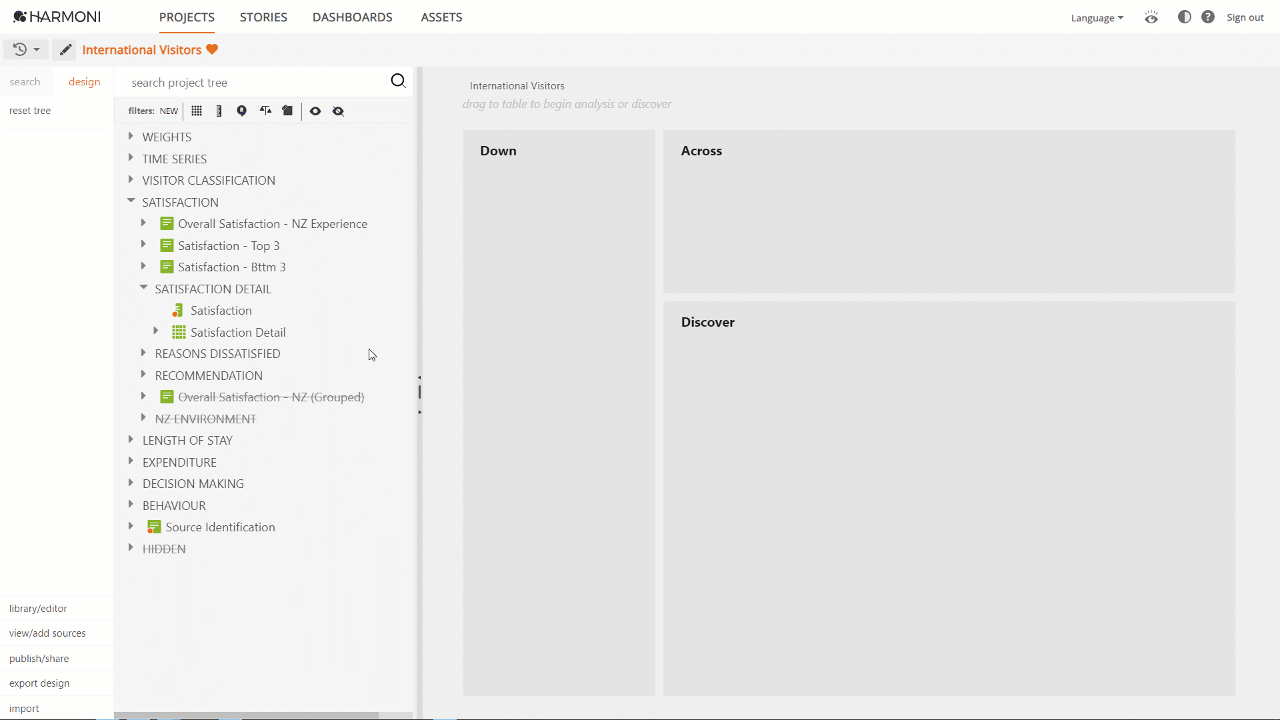Expand the TIME SERIES folder

click(x=131, y=158)
